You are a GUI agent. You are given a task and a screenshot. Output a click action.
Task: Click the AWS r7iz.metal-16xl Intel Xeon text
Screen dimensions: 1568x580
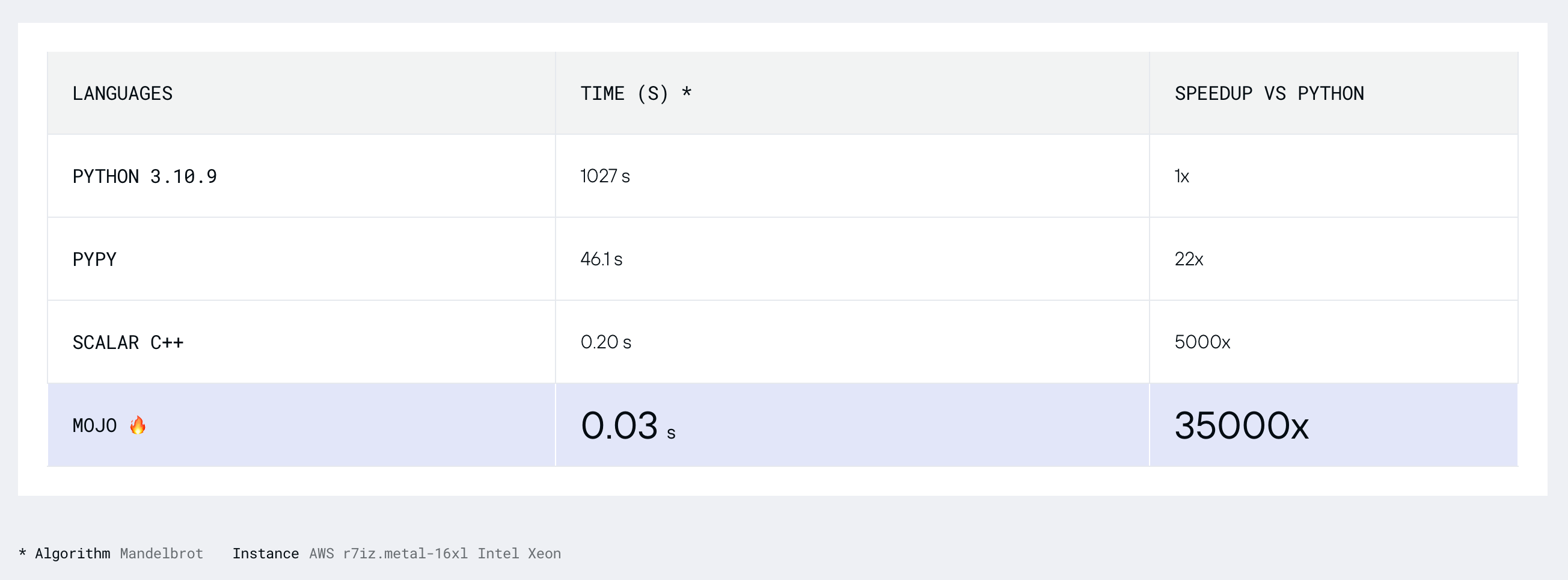coord(435,553)
